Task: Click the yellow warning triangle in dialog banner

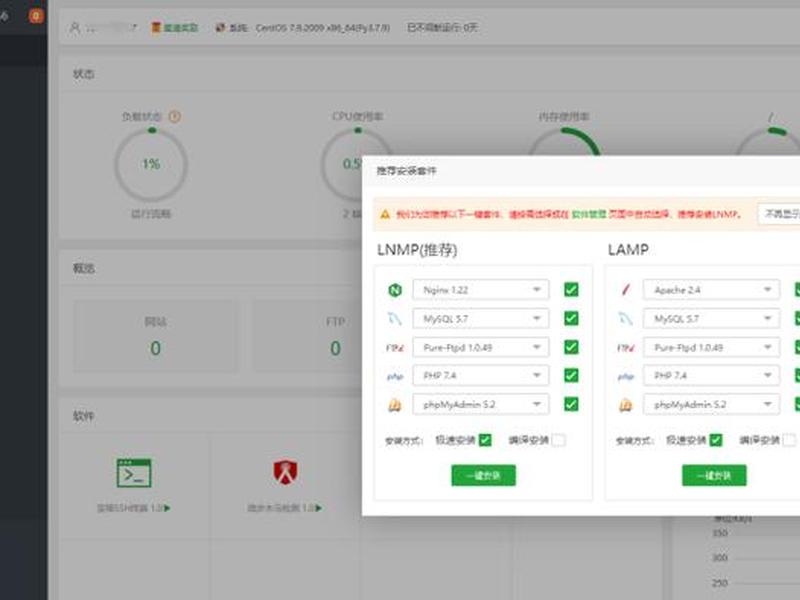Action: [385, 214]
